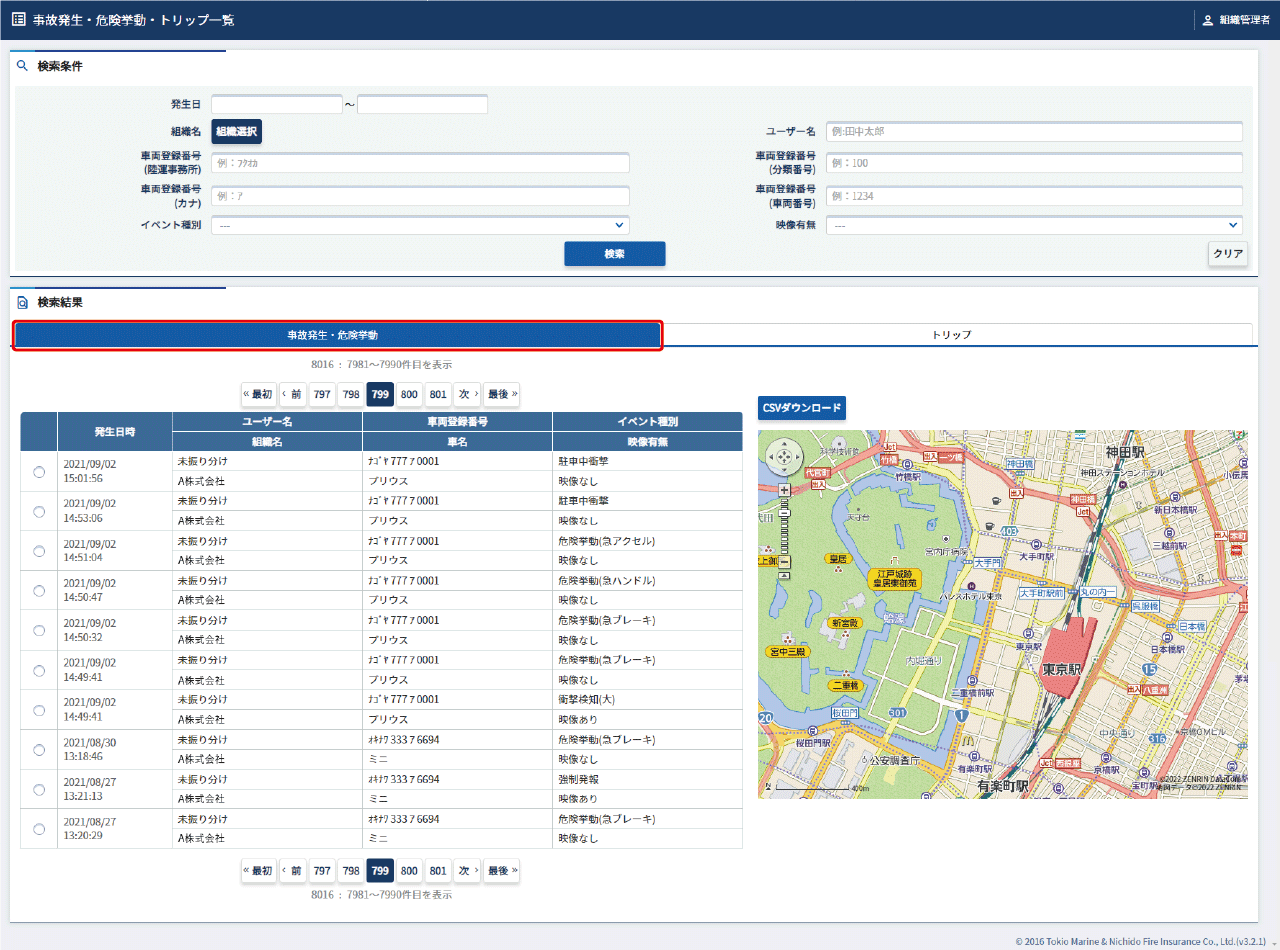Pan the map left with the compass arrow
Screen dimensions: 1280x950
(772, 459)
